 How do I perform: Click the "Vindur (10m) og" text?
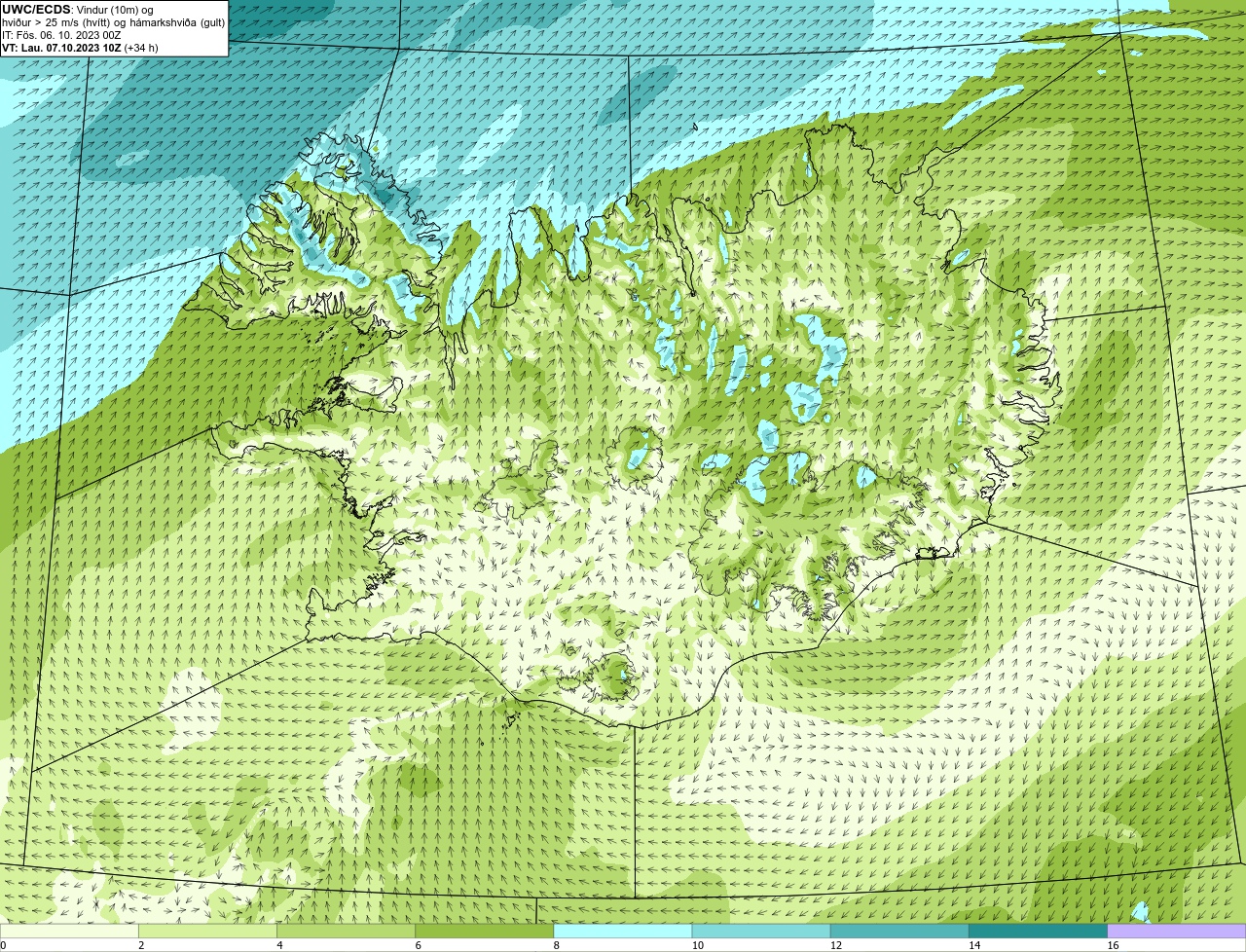115,10
